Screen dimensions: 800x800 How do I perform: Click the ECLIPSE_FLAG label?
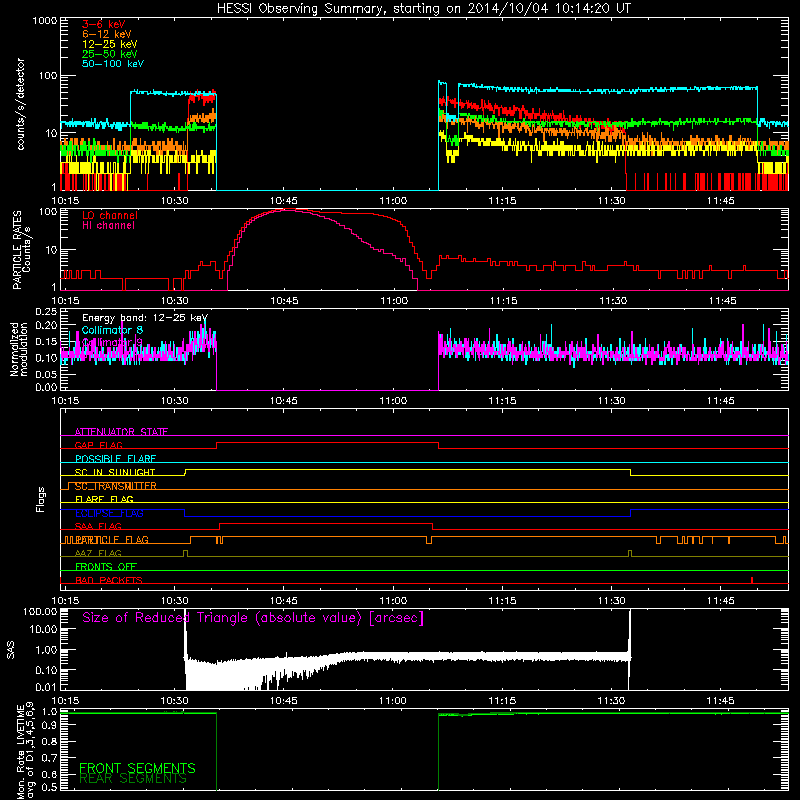[x=109, y=513]
